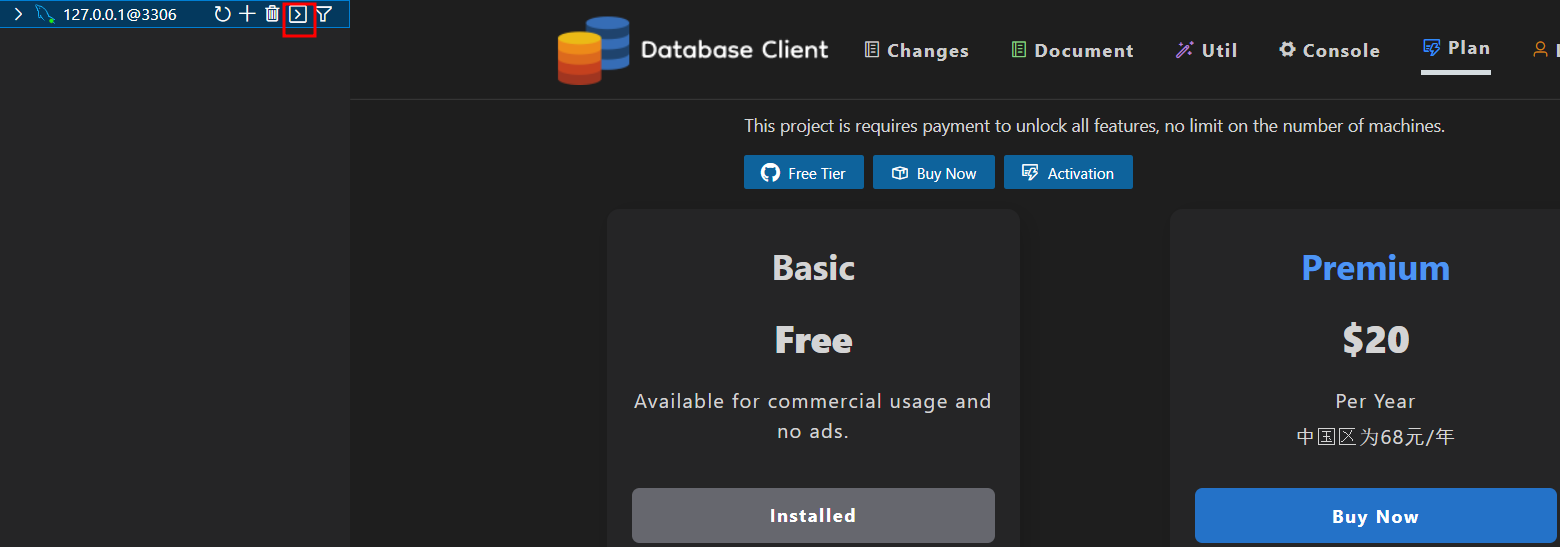Image resolution: width=1560 pixels, height=547 pixels.
Task: Click the Per Year text
Action: coord(1375,401)
